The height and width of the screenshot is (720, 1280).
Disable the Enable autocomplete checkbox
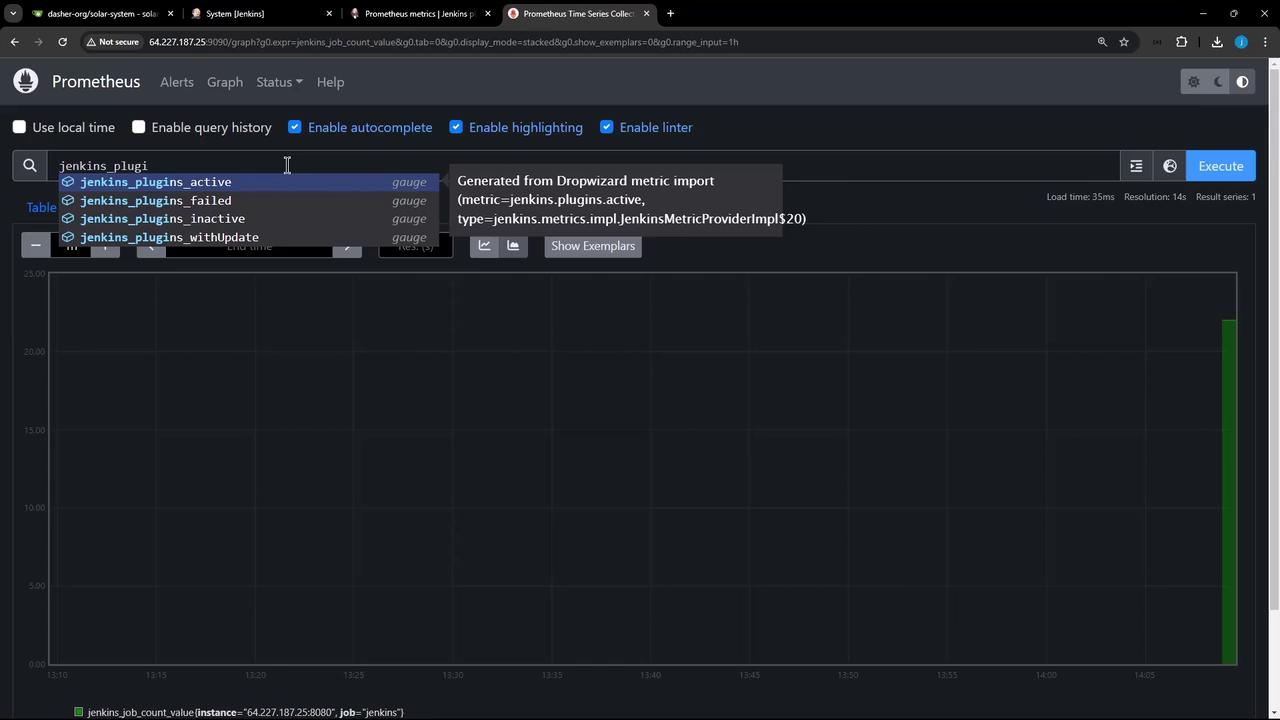tap(295, 127)
